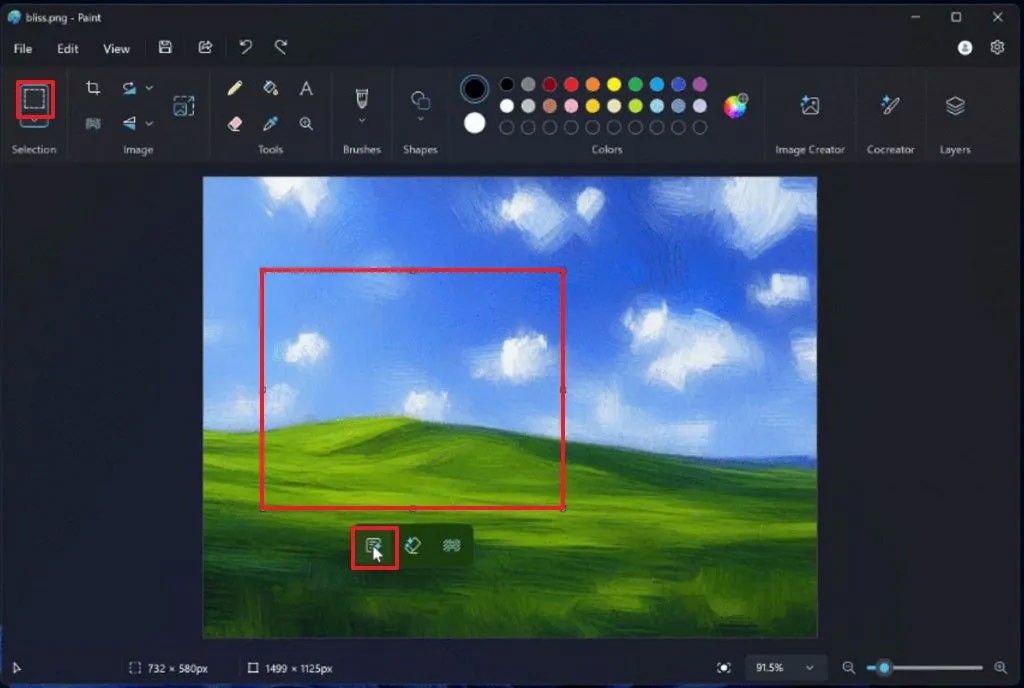Select the Text tool
Image resolution: width=1024 pixels, height=688 pixels.
coord(306,88)
